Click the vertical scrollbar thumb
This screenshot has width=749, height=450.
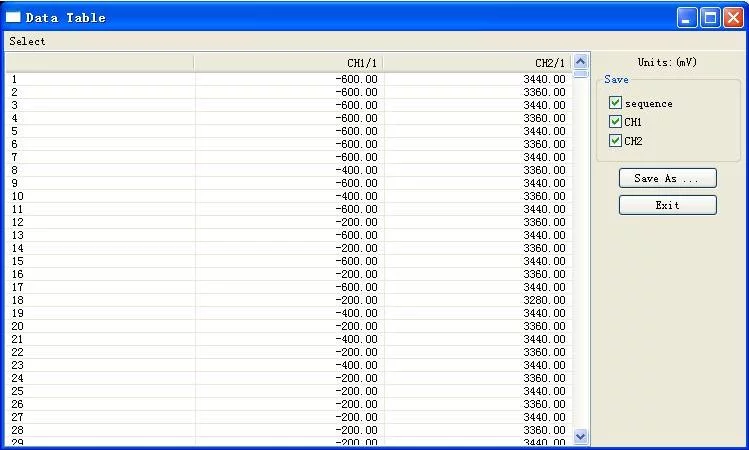pyautogui.click(x=580, y=74)
